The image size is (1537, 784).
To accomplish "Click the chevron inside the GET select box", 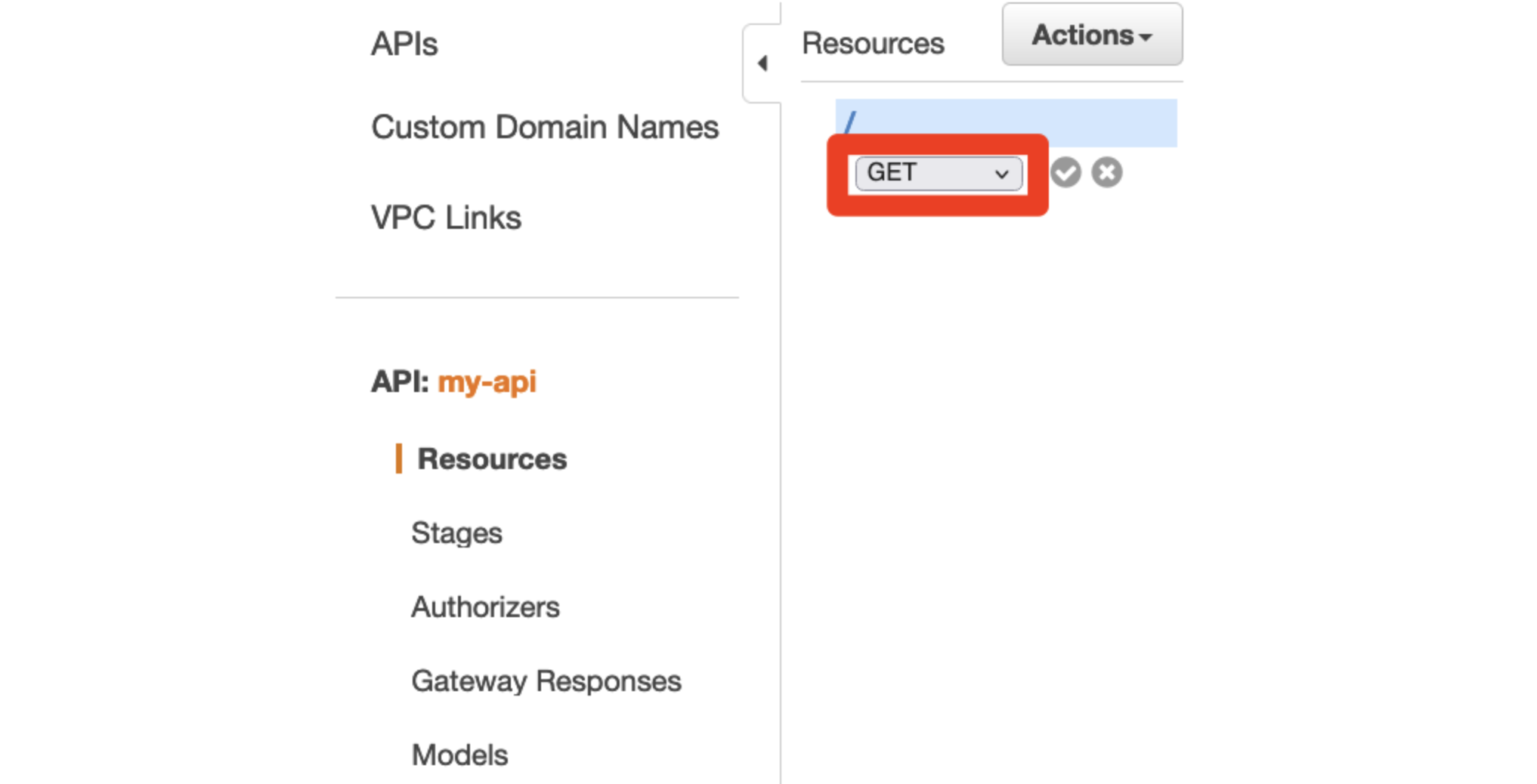I will coord(1002,174).
